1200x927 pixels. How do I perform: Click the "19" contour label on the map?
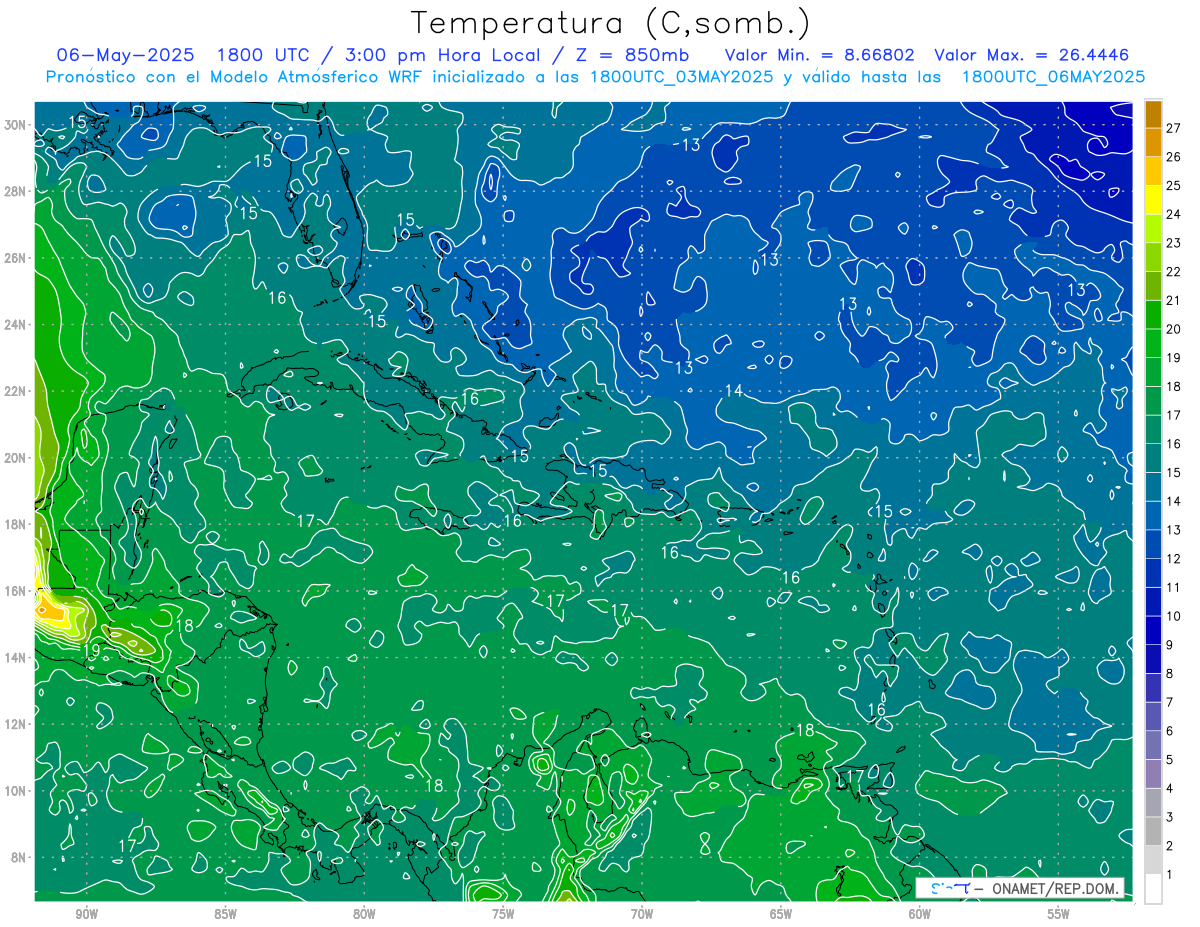[x=91, y=650]
